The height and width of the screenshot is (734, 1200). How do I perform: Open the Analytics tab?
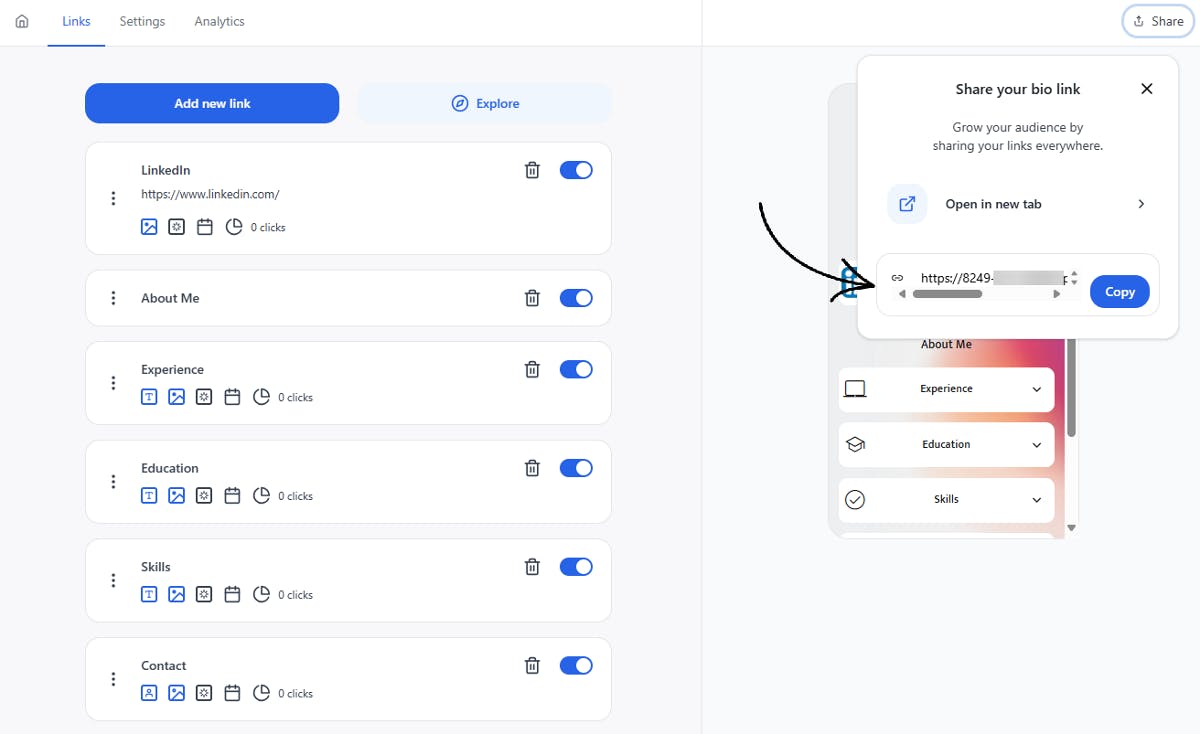click(219, 21)
